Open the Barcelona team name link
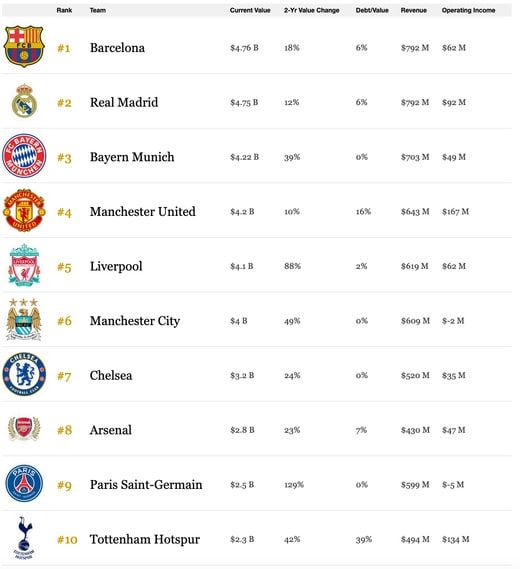This screenshot has width=520, height=569. click(117, 48)
